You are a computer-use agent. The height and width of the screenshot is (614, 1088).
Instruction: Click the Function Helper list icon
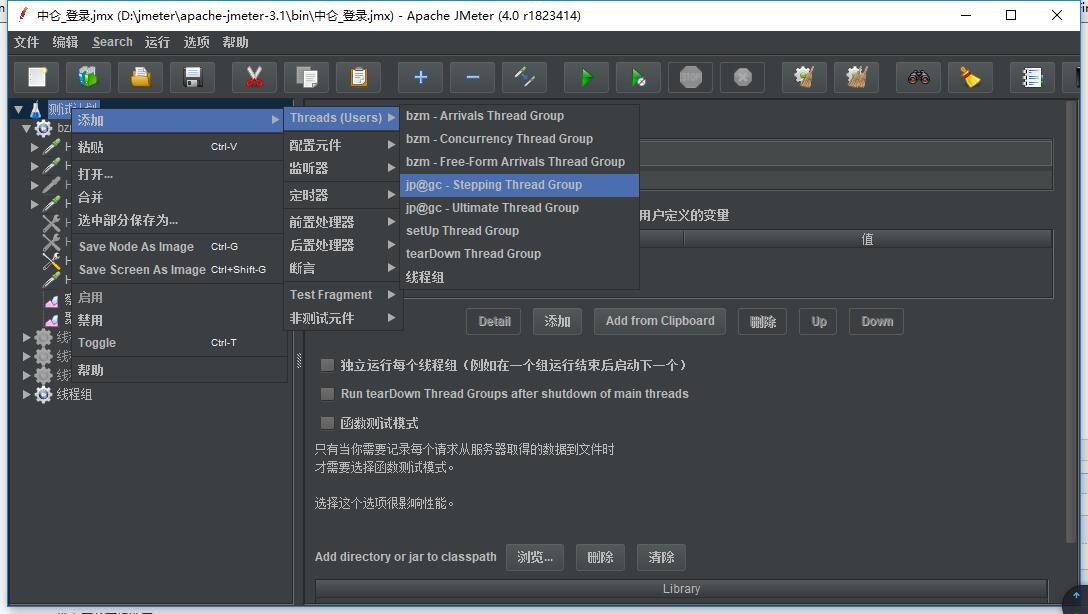(x=1032, y=77)
